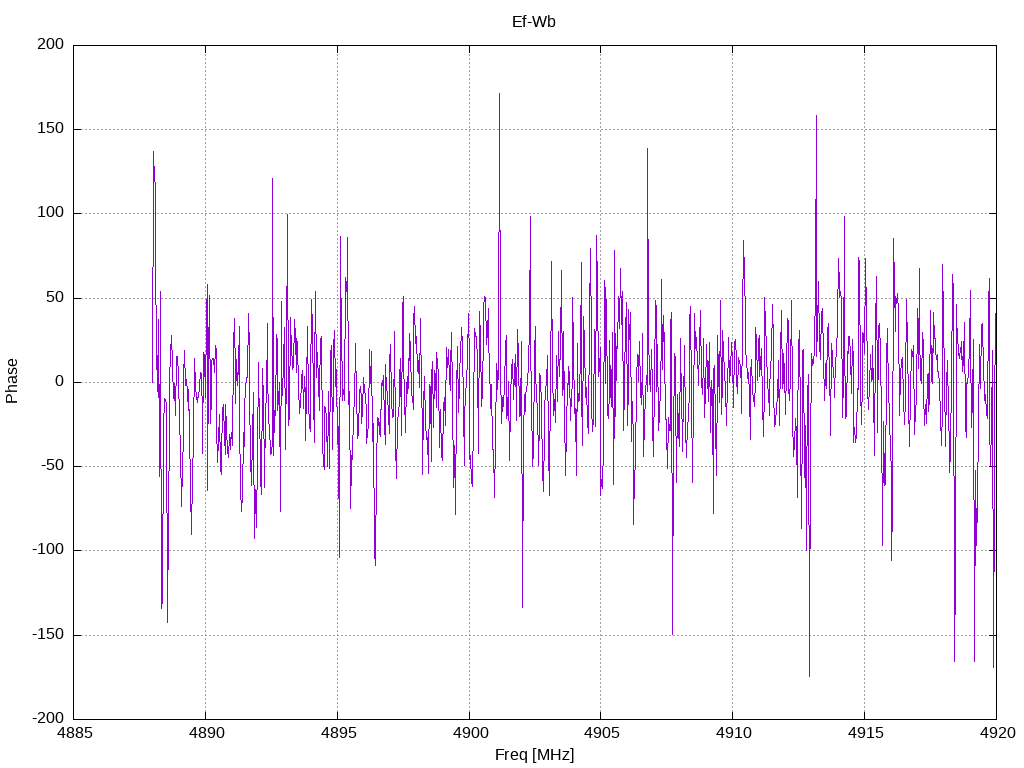This screenshot has height=768, width=1024.
Task: Click the x-axis tick label '4910'
Action: (733, 733)
